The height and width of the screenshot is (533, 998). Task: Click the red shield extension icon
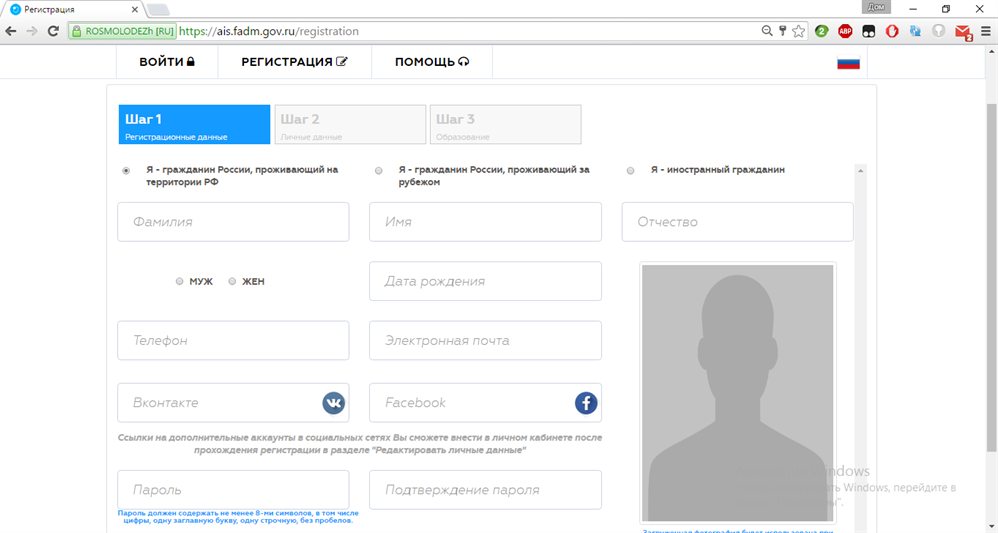[x=892, y=31]
